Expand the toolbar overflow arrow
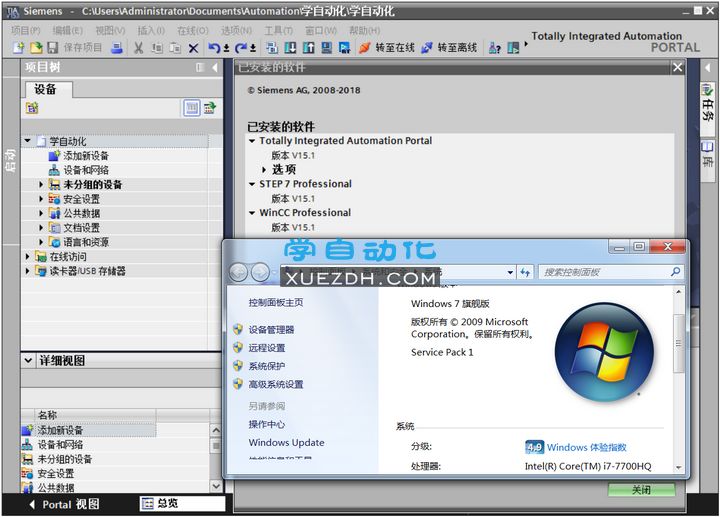Viewport: 720px width, 517px height. point(526,44)
